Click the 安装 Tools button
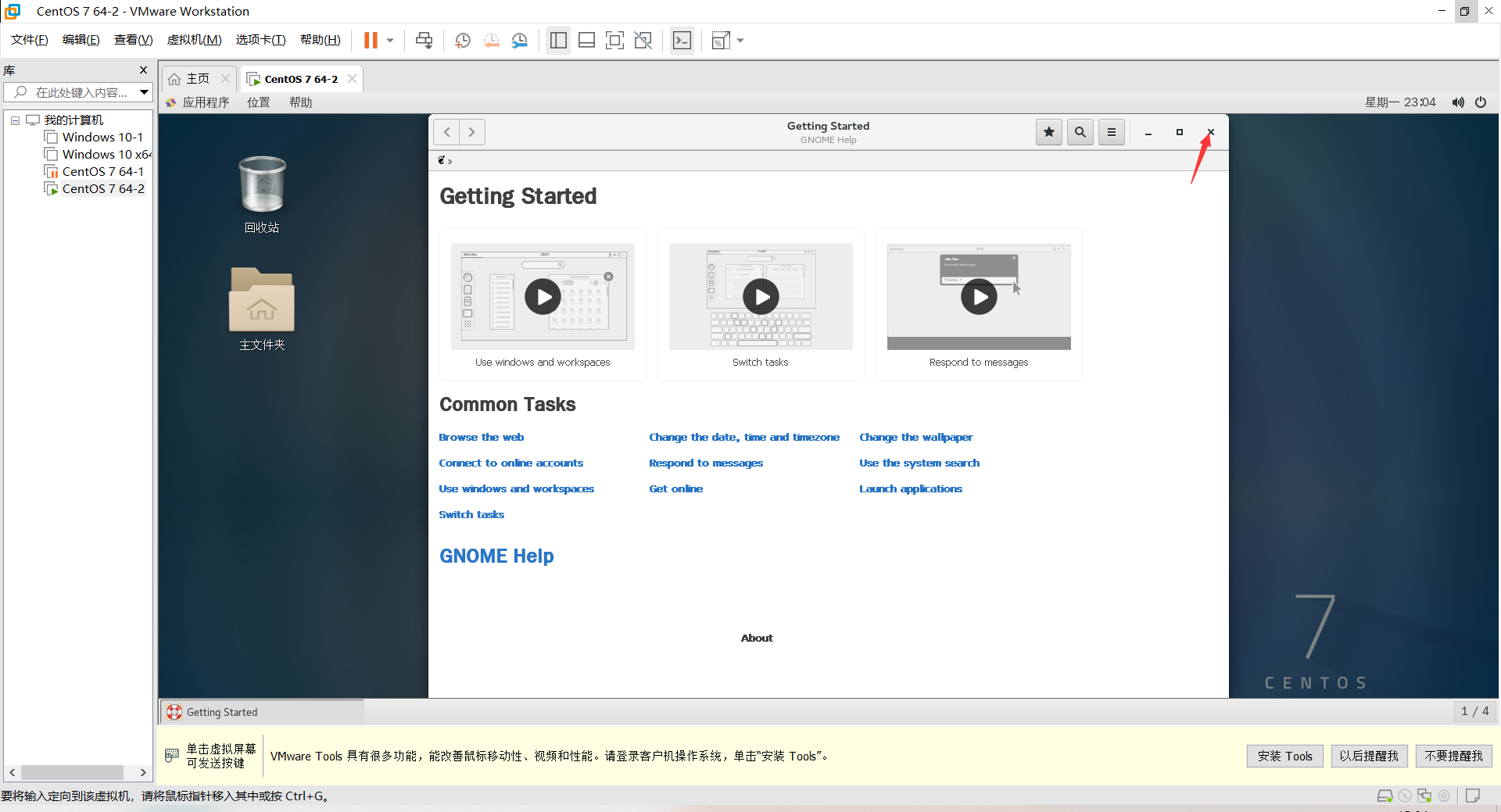The width and height of the screenshot is (1501, 812). coord(1284,756)
